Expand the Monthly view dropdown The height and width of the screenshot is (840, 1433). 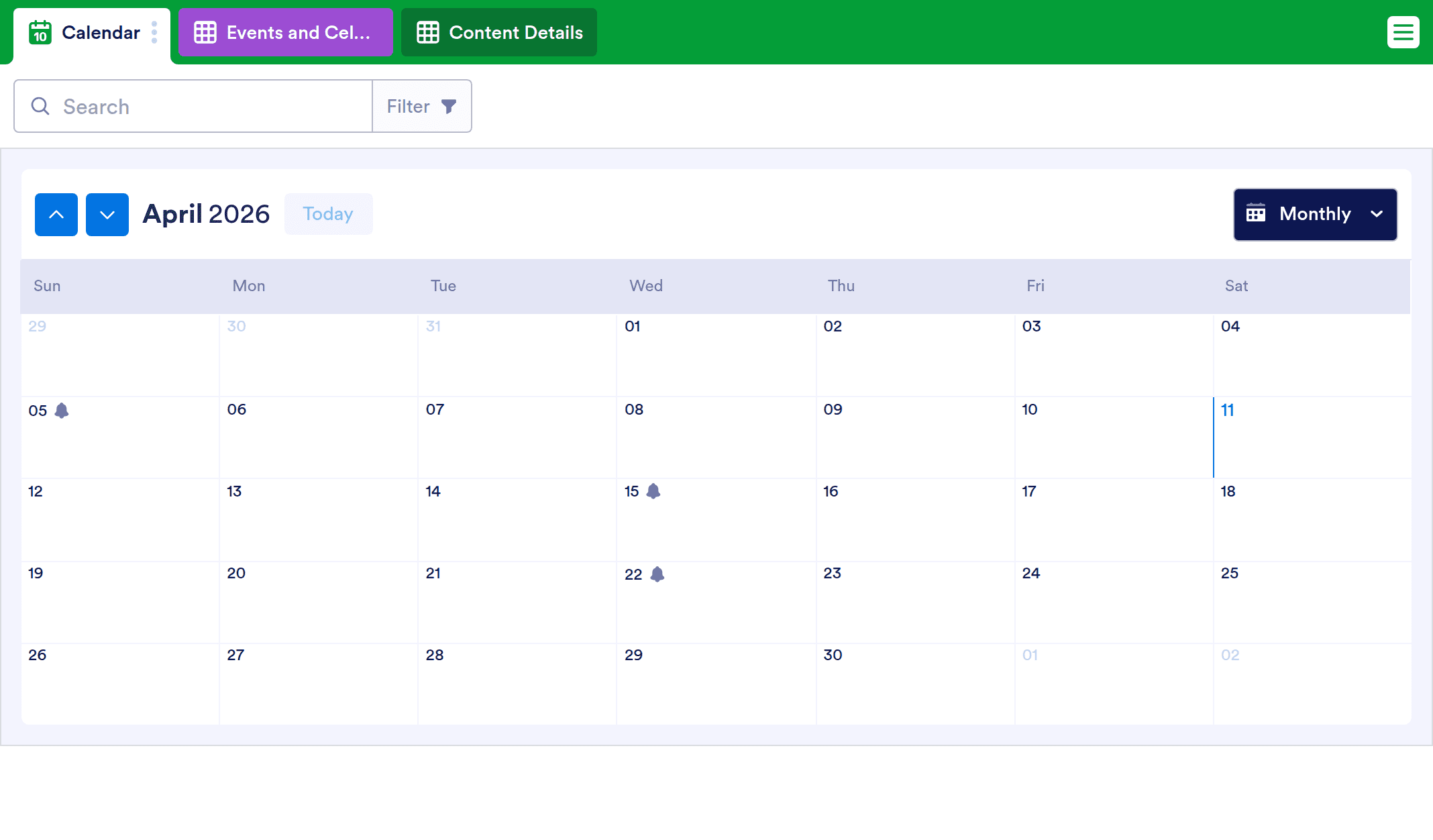[x=1315, y=215]
